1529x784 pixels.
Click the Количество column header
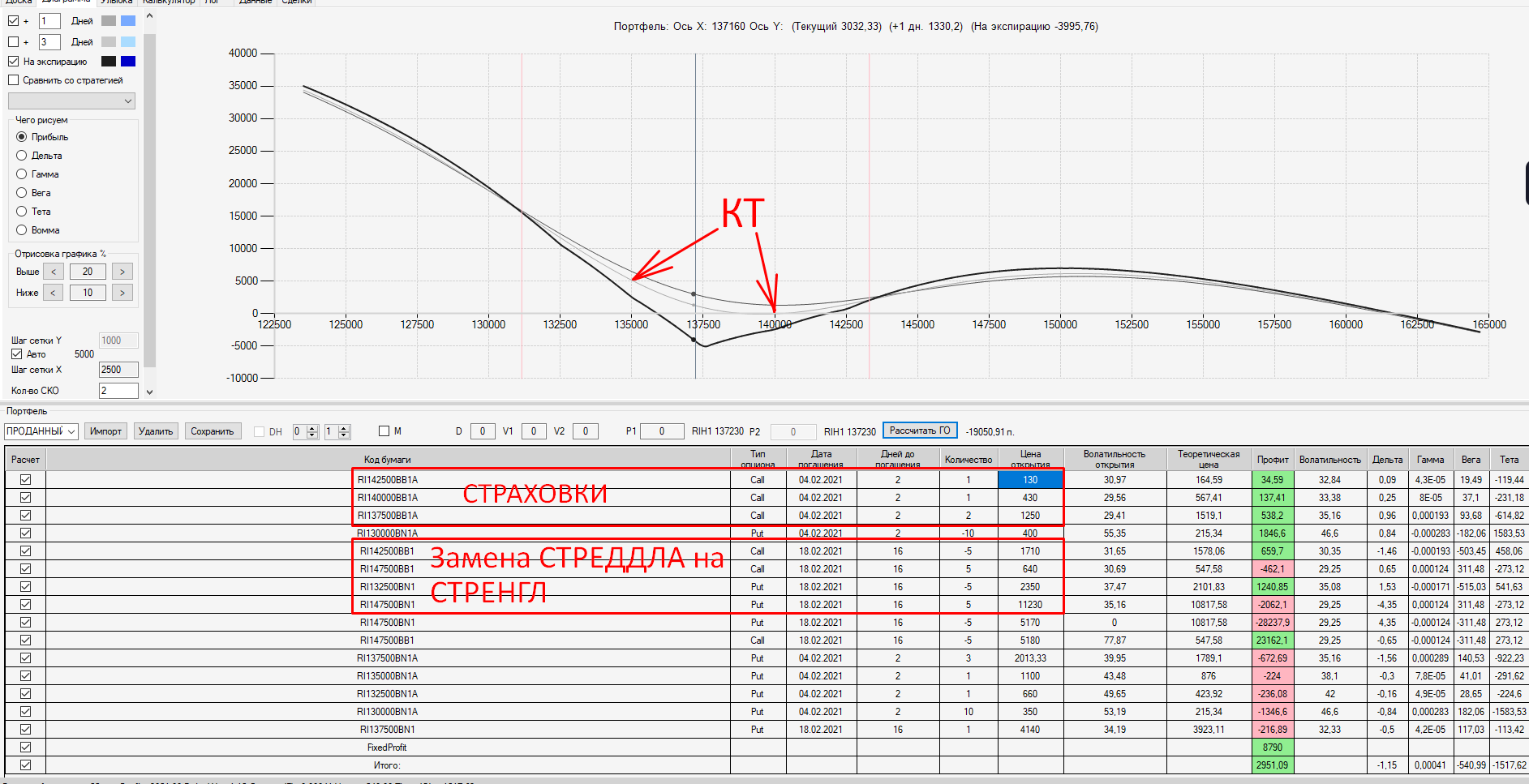click(x=969, y=460)
